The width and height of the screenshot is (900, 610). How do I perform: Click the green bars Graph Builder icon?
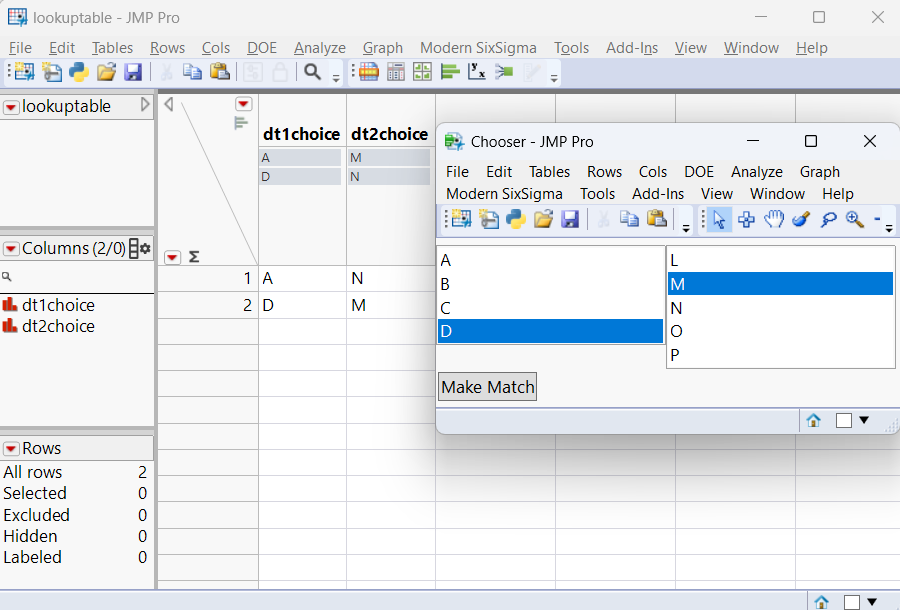(450, 72)
